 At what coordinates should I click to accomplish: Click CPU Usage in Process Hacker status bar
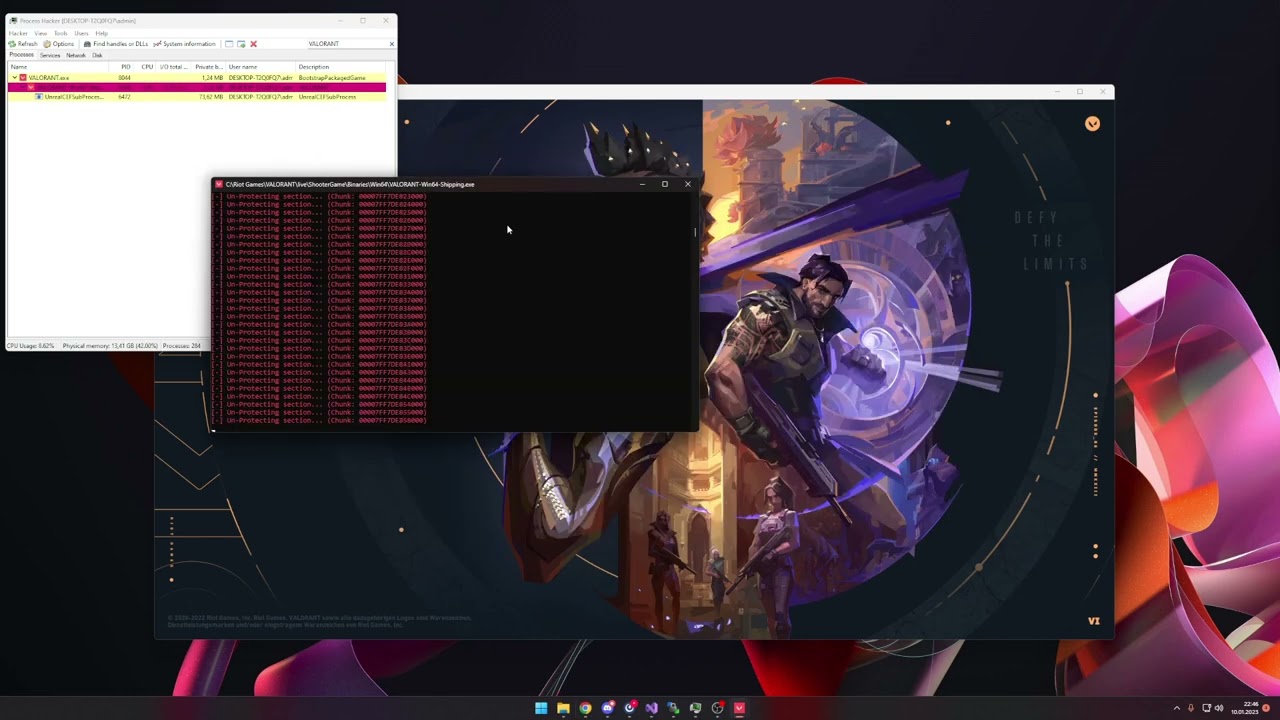tap(31, 346)
